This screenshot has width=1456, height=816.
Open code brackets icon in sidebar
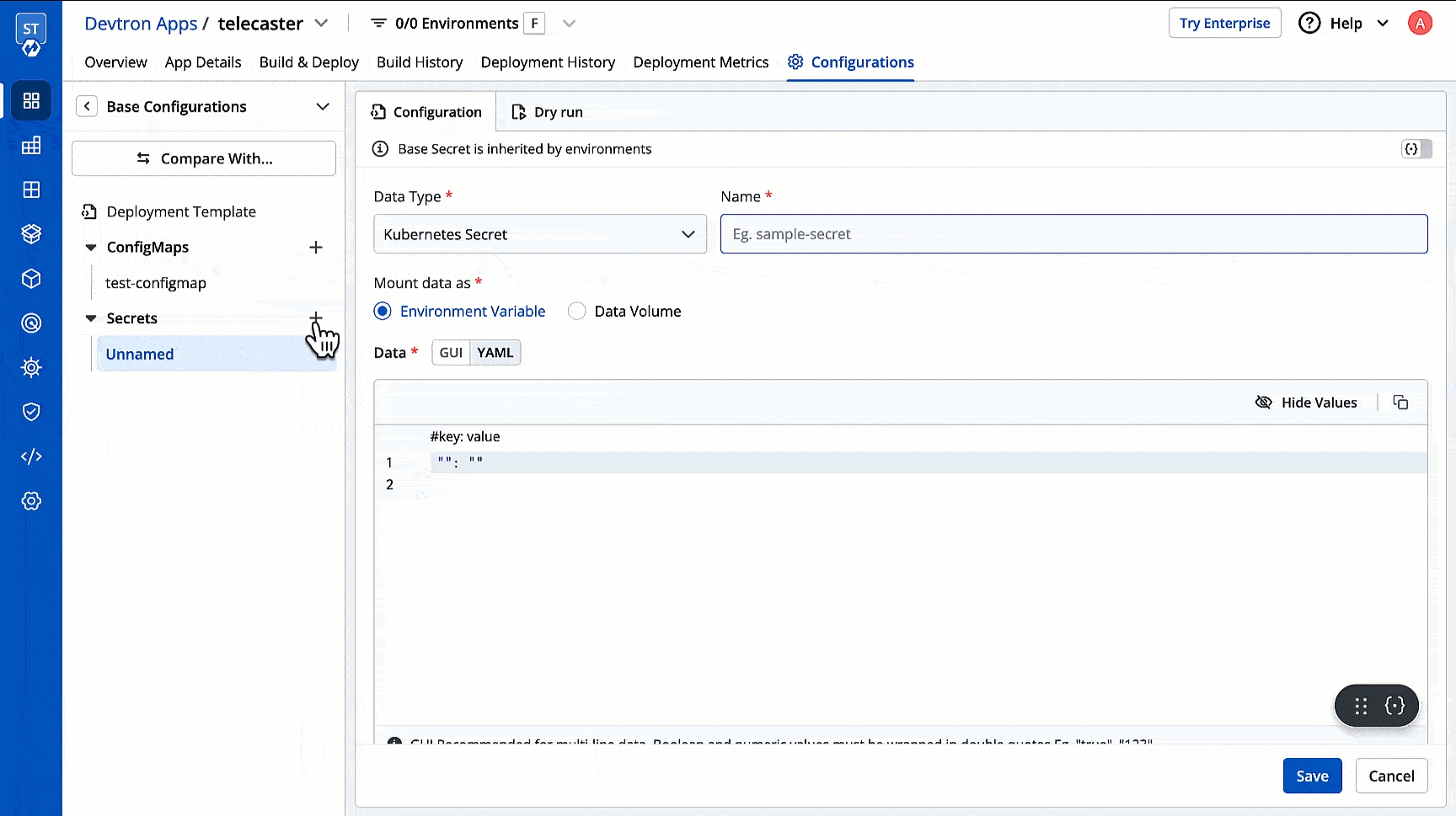(31, 456)
